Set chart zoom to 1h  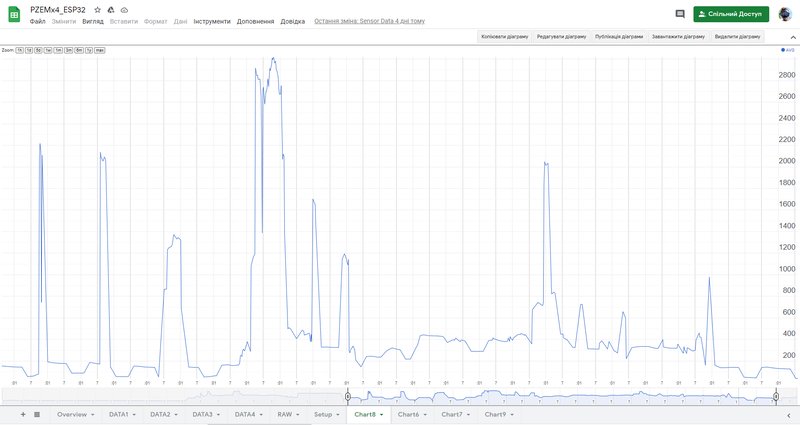(19, 51)
